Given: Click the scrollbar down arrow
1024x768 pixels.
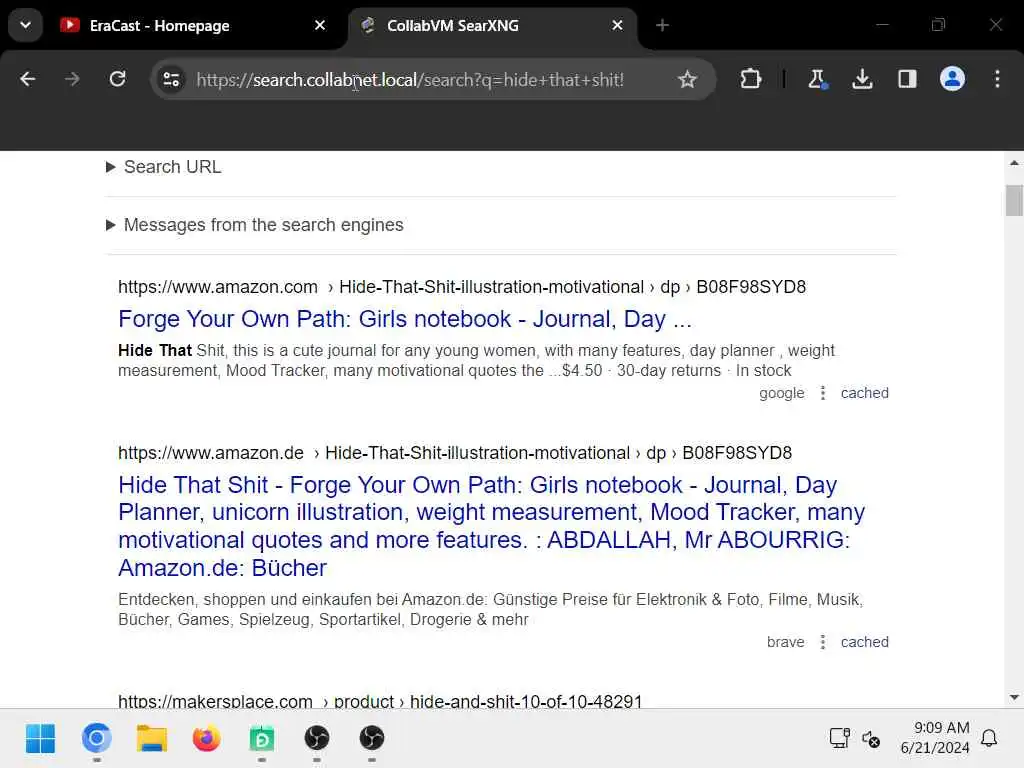Looking at the screenshot, I should click(1014, 697).
